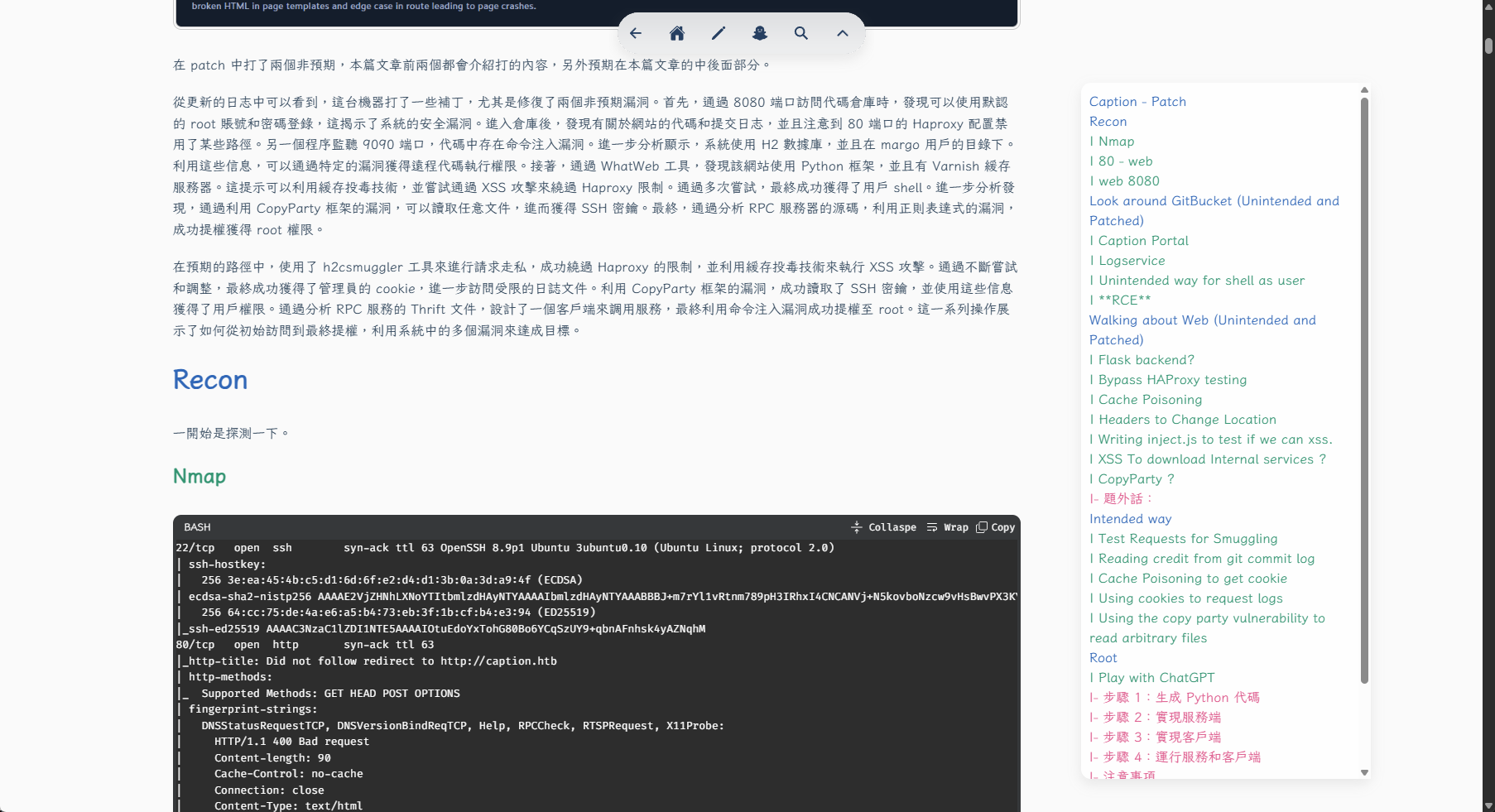Click the 'Recon' section heading
The height and width of the screenshot is (812, 1495).
pyautogui.click(x=210, y=380)
